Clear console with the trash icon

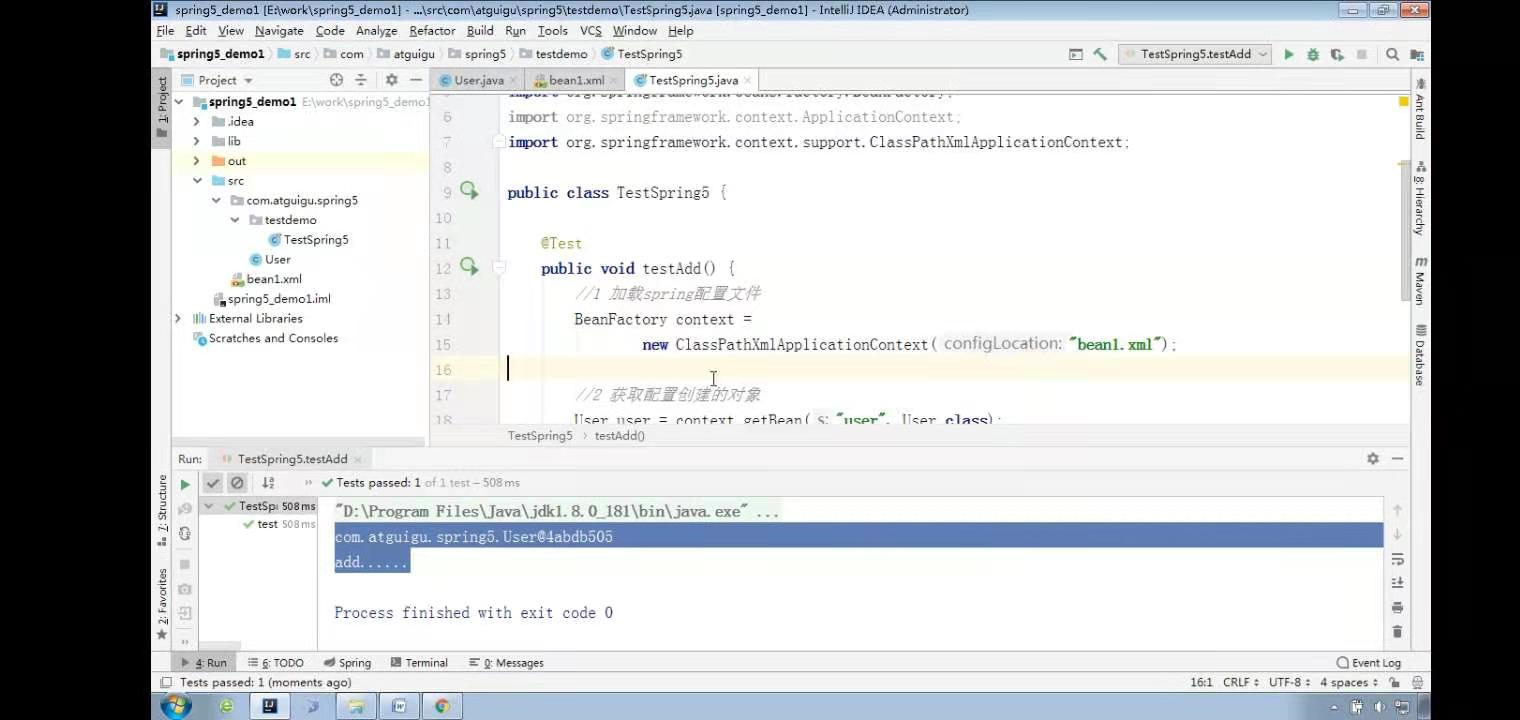click(1397, 632)
